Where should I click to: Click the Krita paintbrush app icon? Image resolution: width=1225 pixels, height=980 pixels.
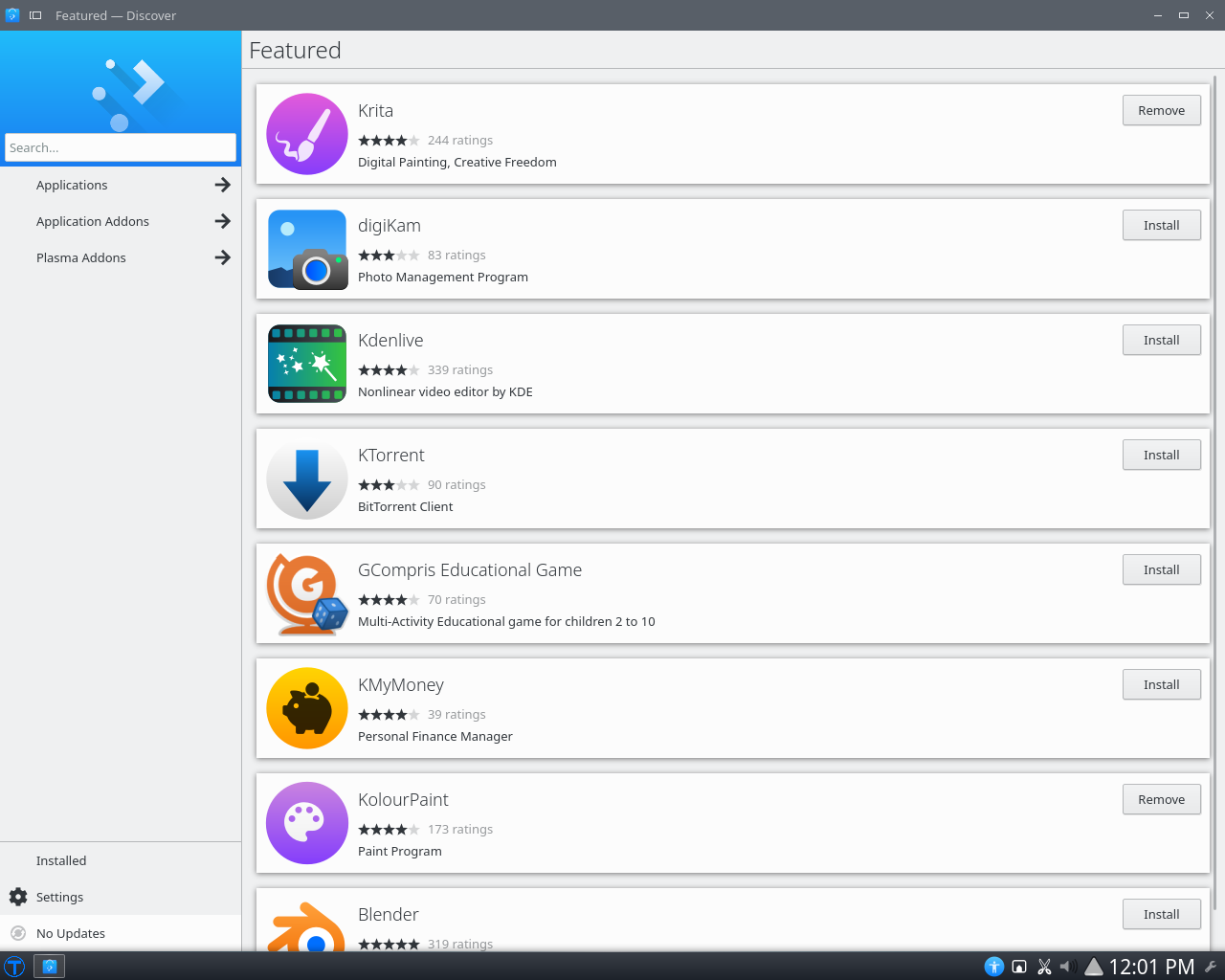click(x=307, y=134)
